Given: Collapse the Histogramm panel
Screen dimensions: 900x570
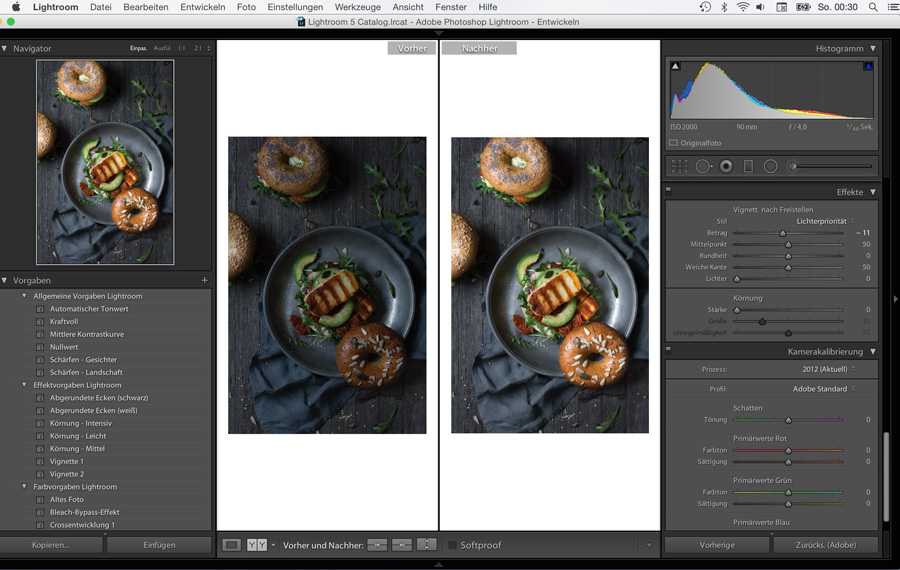Looking at the screenshot, I should (x=872, y=48).
